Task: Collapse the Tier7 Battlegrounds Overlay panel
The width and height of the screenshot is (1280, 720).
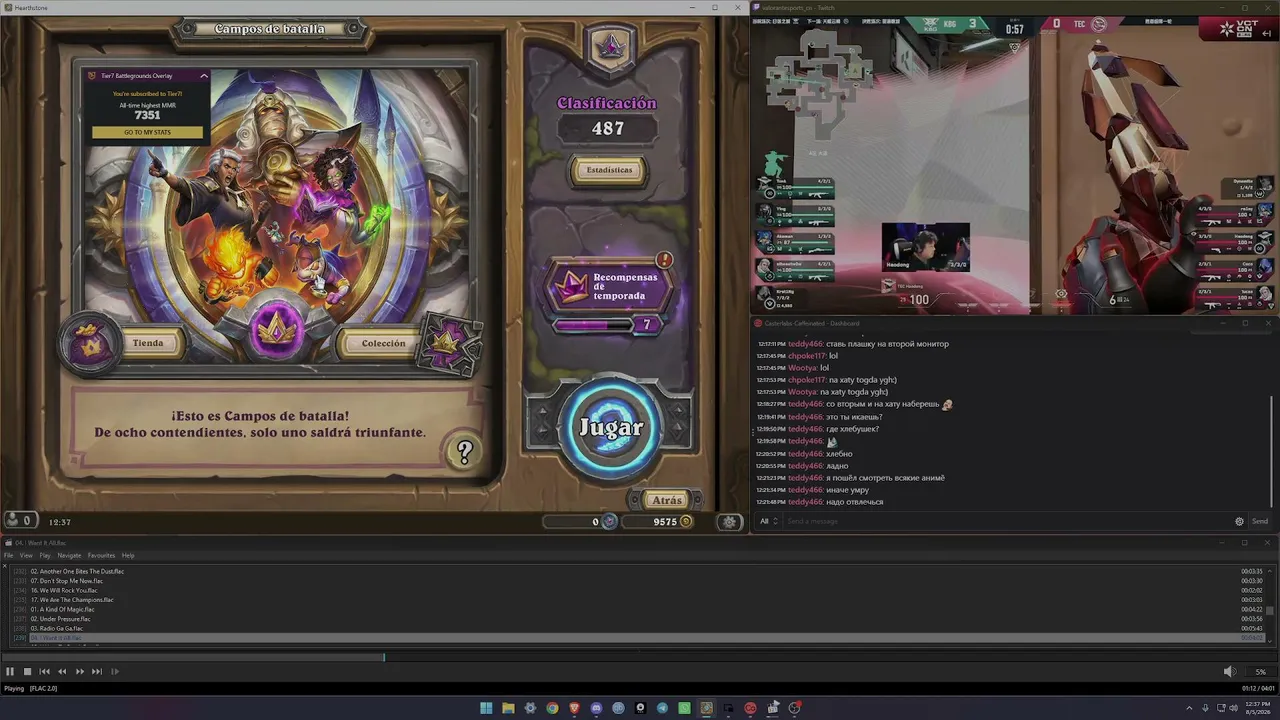Action: tap(204, 76)
